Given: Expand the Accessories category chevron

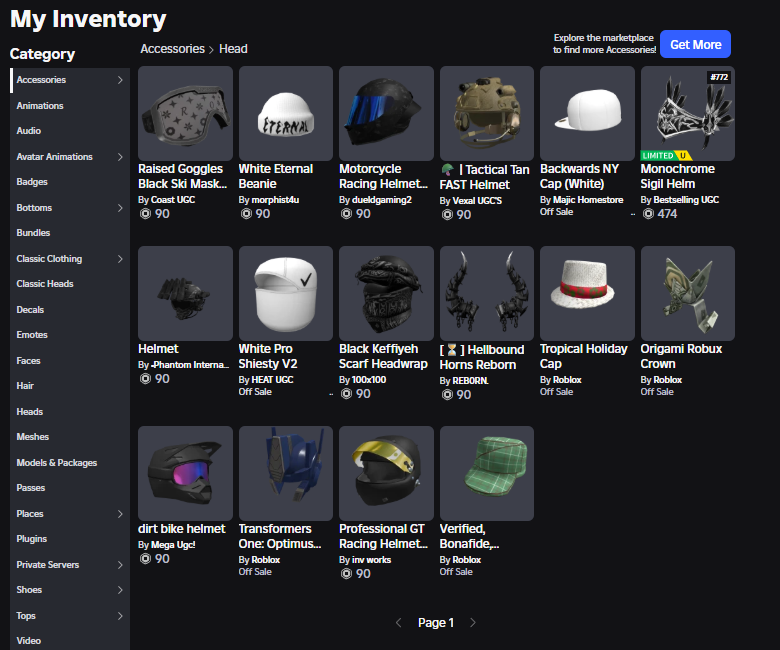Looking at the screenshot, I should pos(120,80).
